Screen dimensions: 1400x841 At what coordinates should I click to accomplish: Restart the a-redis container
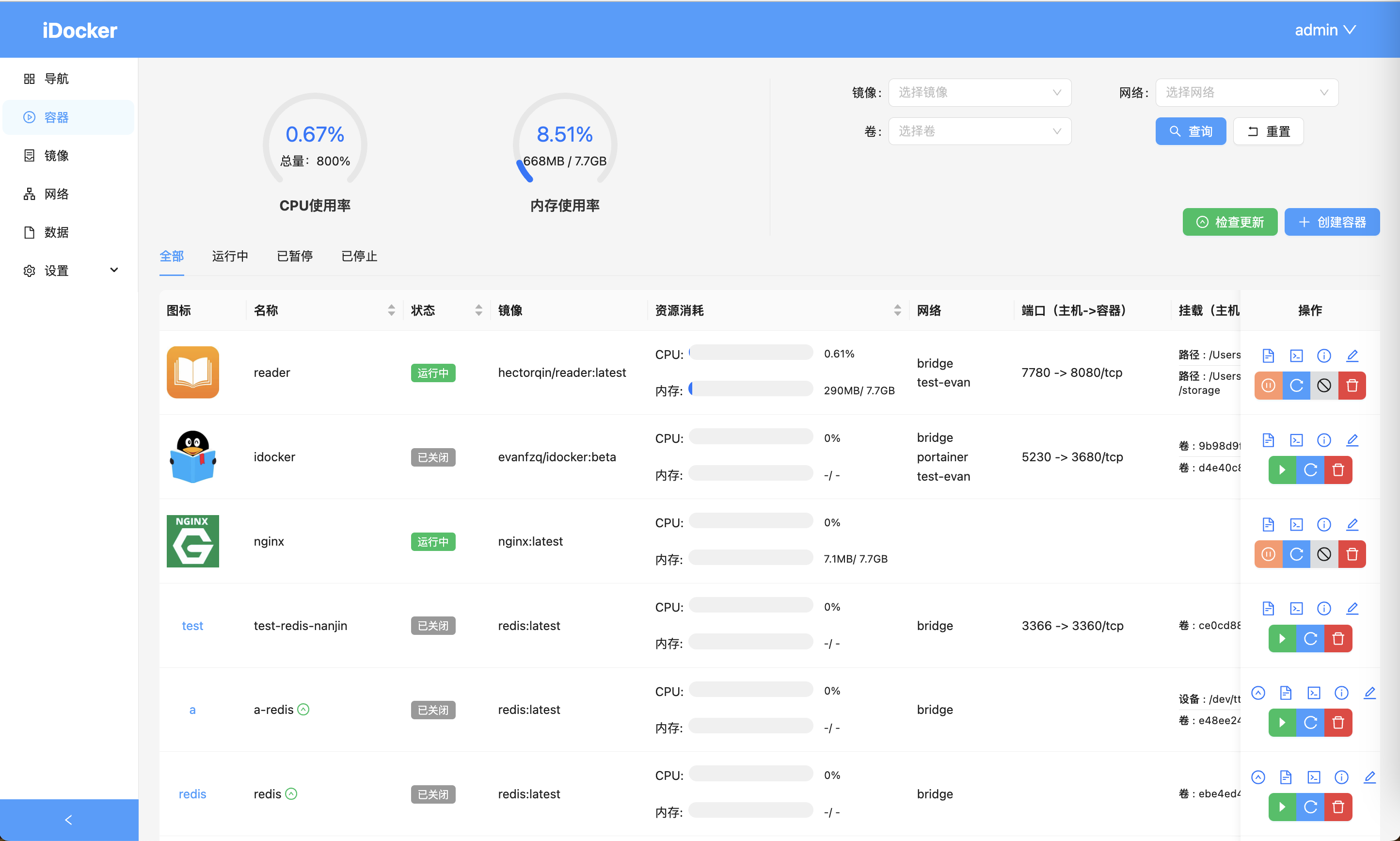pos(1310,723)
